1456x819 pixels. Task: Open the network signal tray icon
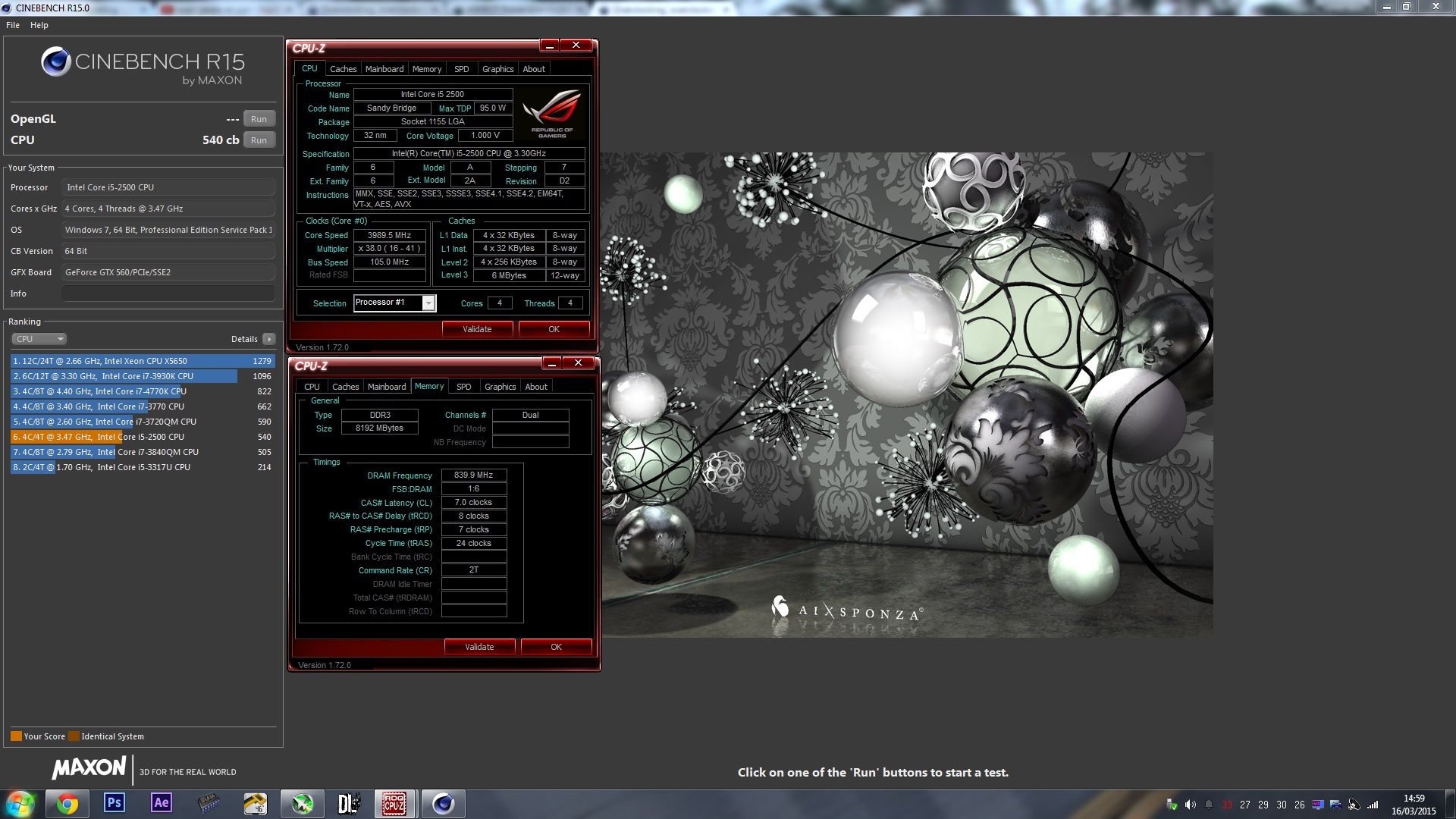[1372, 805]
